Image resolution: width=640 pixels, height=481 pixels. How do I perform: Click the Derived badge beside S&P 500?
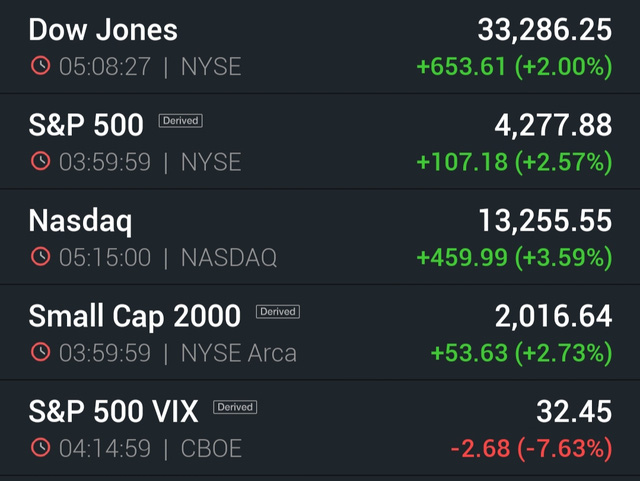[180, 121]
